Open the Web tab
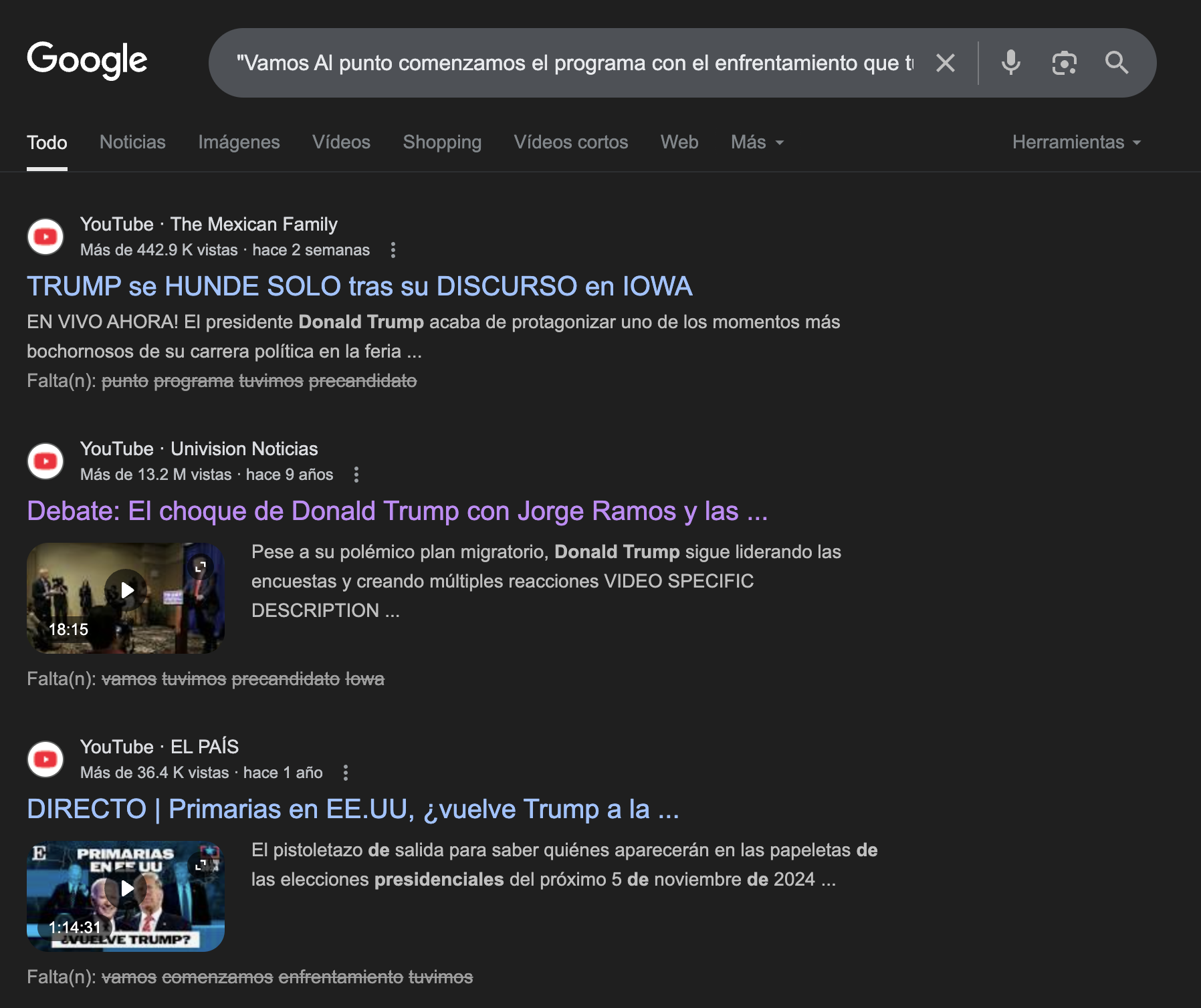Image resolution: width=1201 pixels, height=1008 pixels. [679, 142]
